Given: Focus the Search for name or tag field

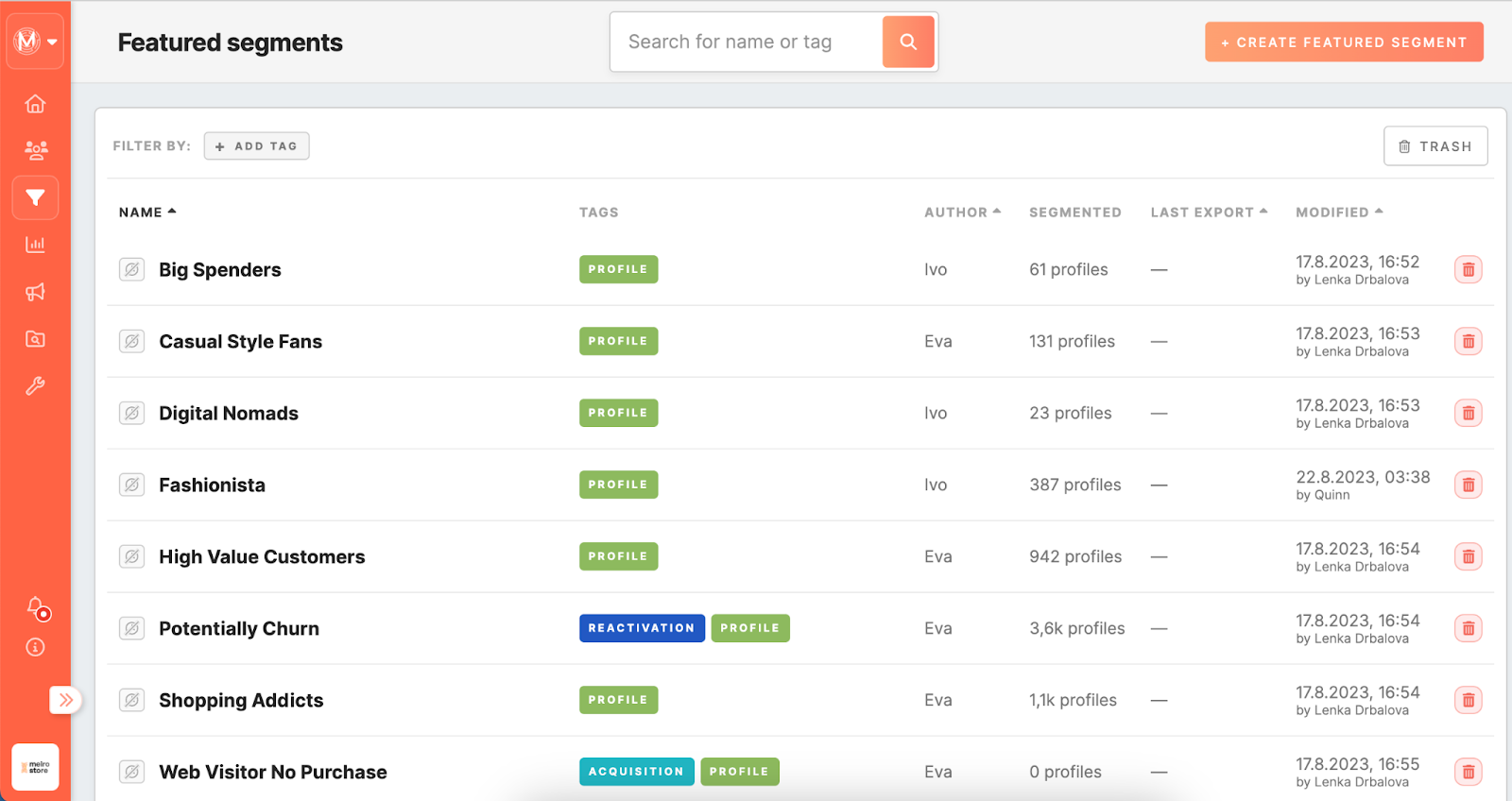Looking at the screenshot, I should click(747, 42).
